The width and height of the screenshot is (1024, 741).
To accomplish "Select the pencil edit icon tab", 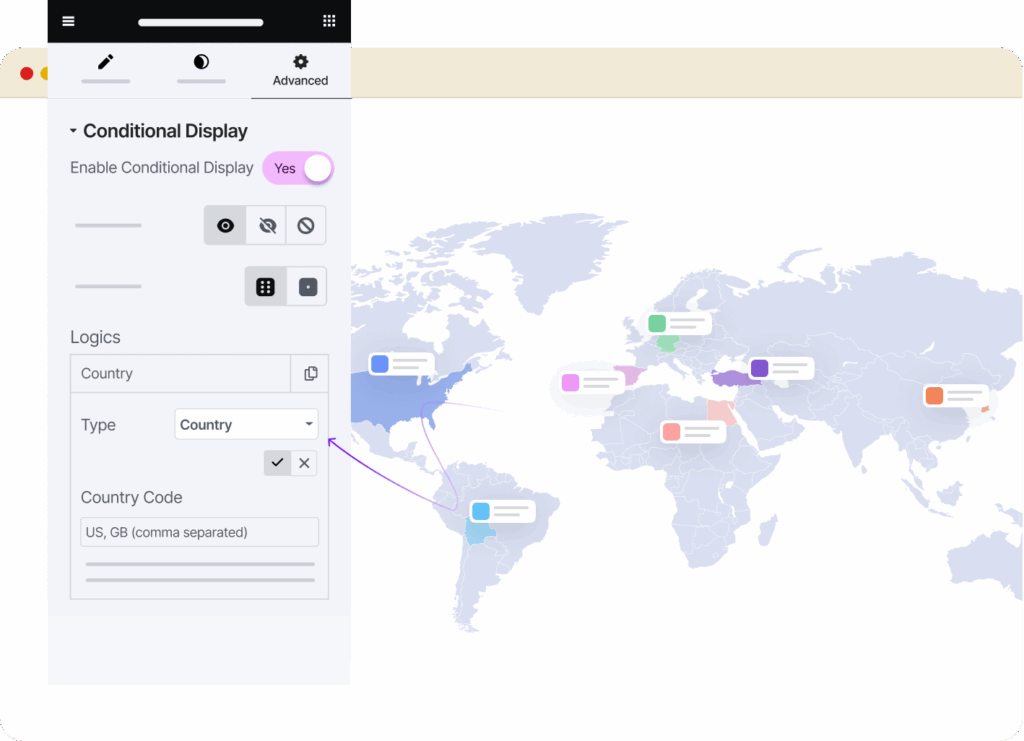I will tap(105, 62).
